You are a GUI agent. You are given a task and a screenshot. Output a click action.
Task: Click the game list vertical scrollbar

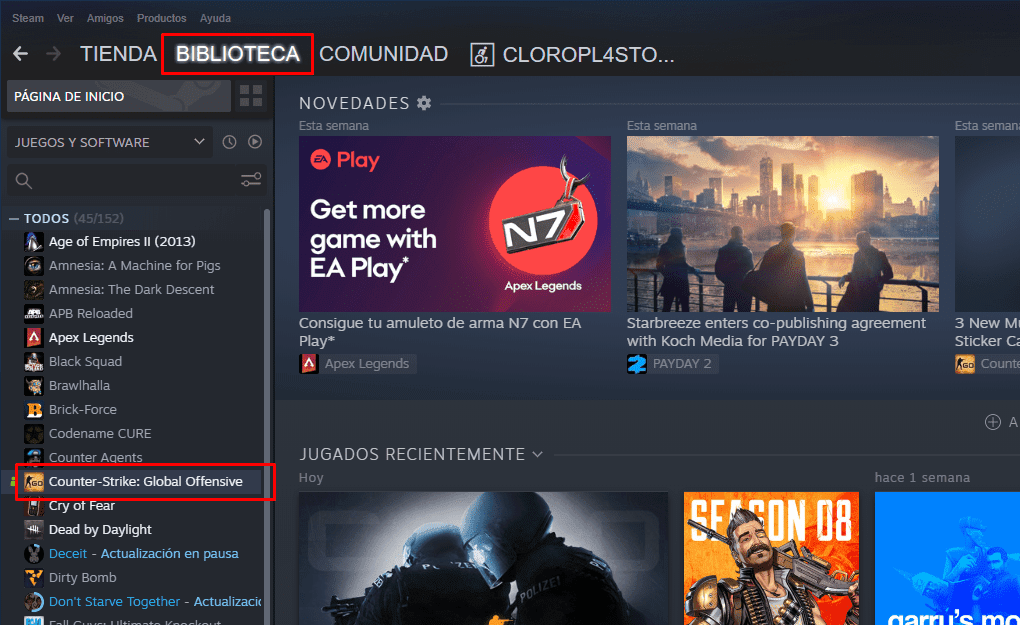pos(266,416)
